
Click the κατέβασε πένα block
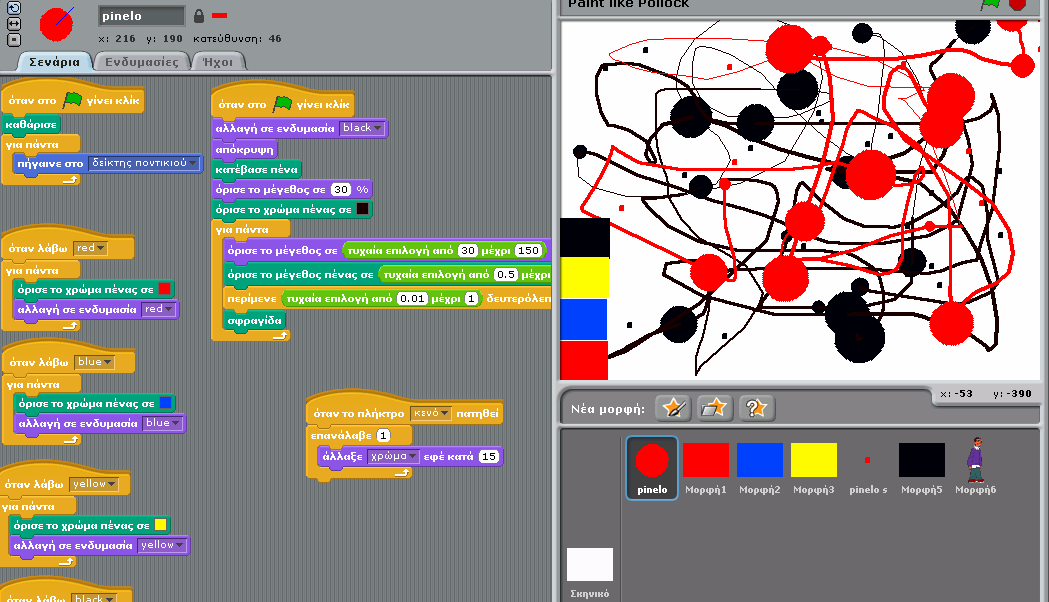(x=257, y=169)
